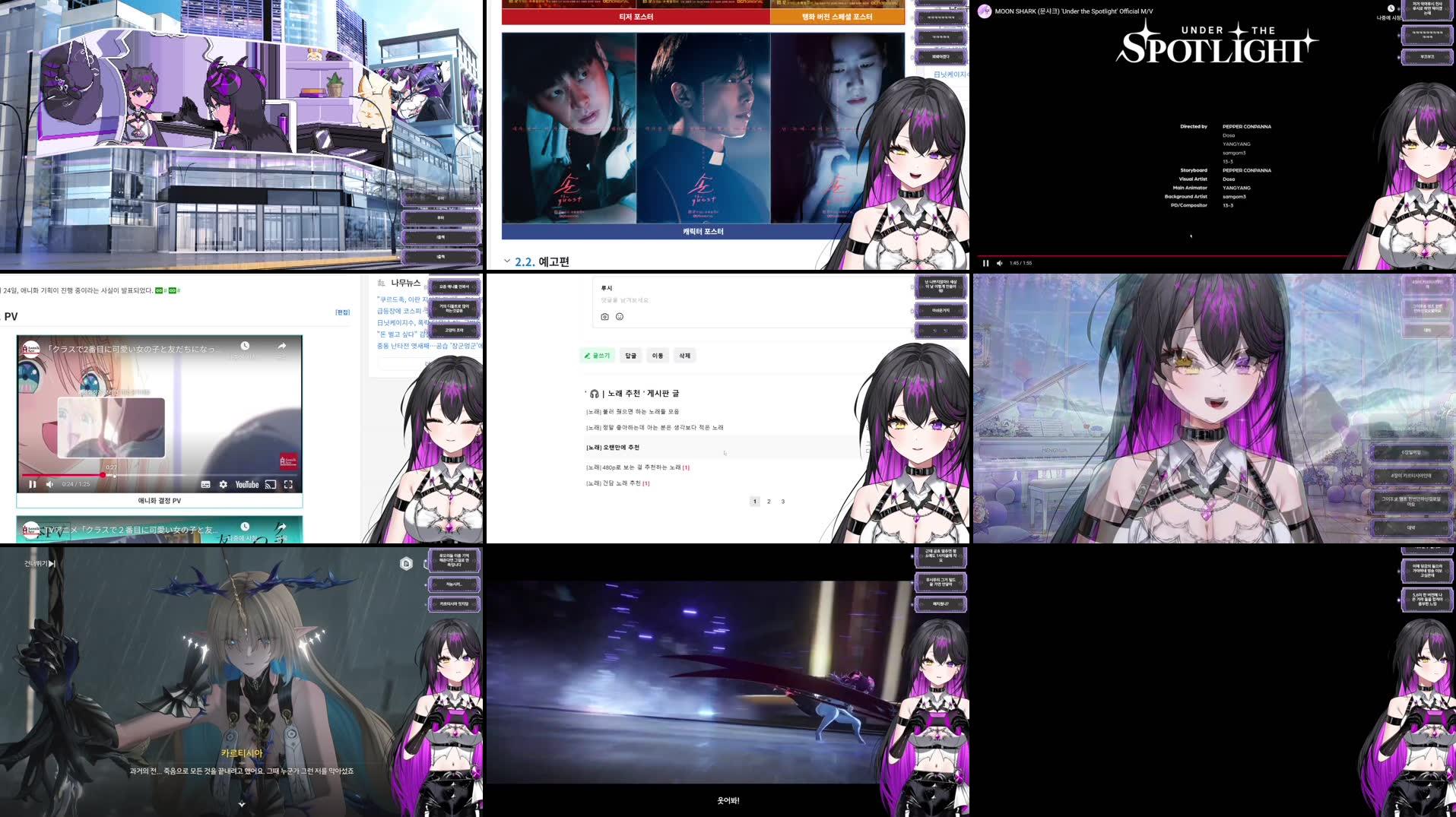Viewport: 1456px width, 817px height.
Task: Toggle subtitles with the CC icon
Action: coord(205,484)
